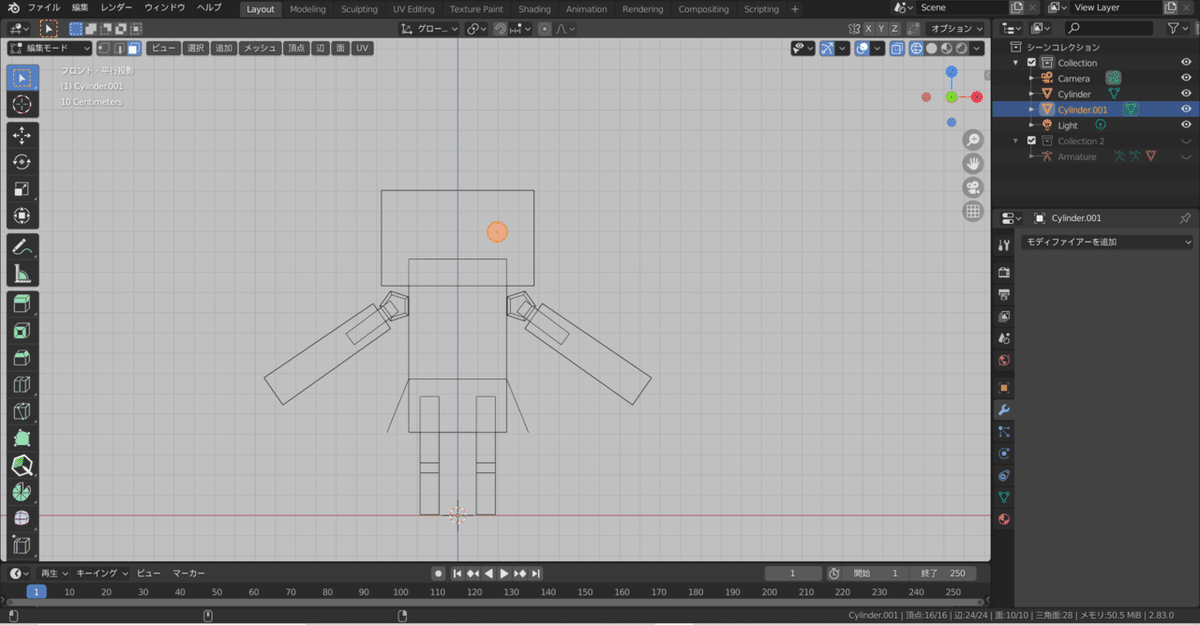The width and height of the screenshot is (1200, 625).
Task: Click the Vertex (頂点) menu button
Action: [297, 48]
